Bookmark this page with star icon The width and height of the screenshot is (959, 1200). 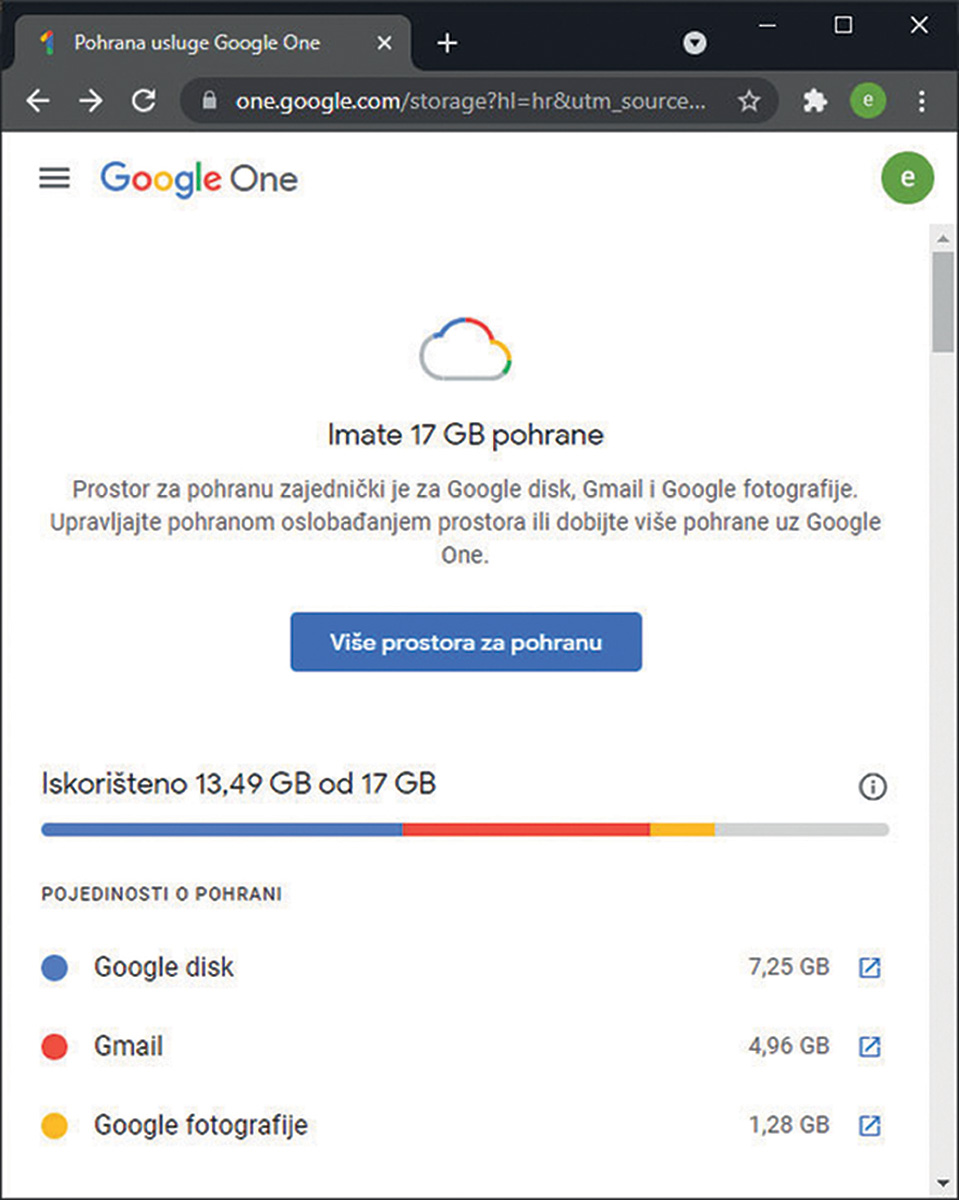748,101
